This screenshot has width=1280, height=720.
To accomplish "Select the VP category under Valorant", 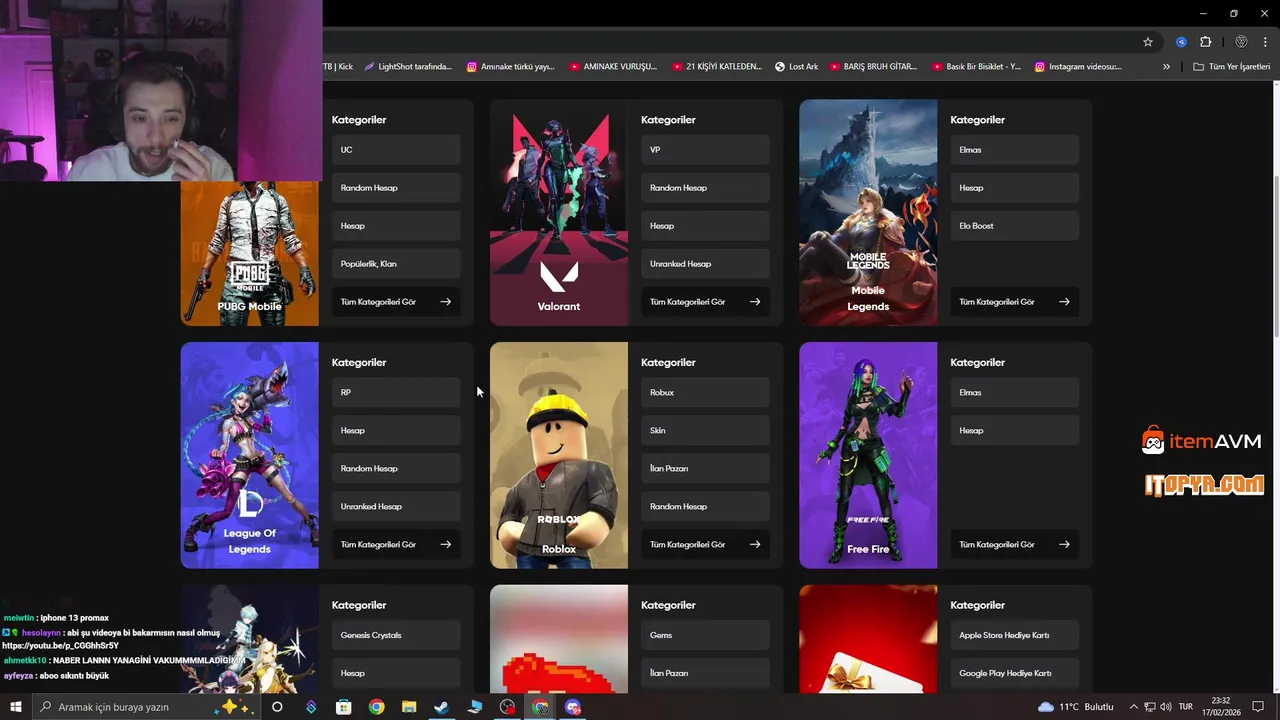I will [705, 150].
